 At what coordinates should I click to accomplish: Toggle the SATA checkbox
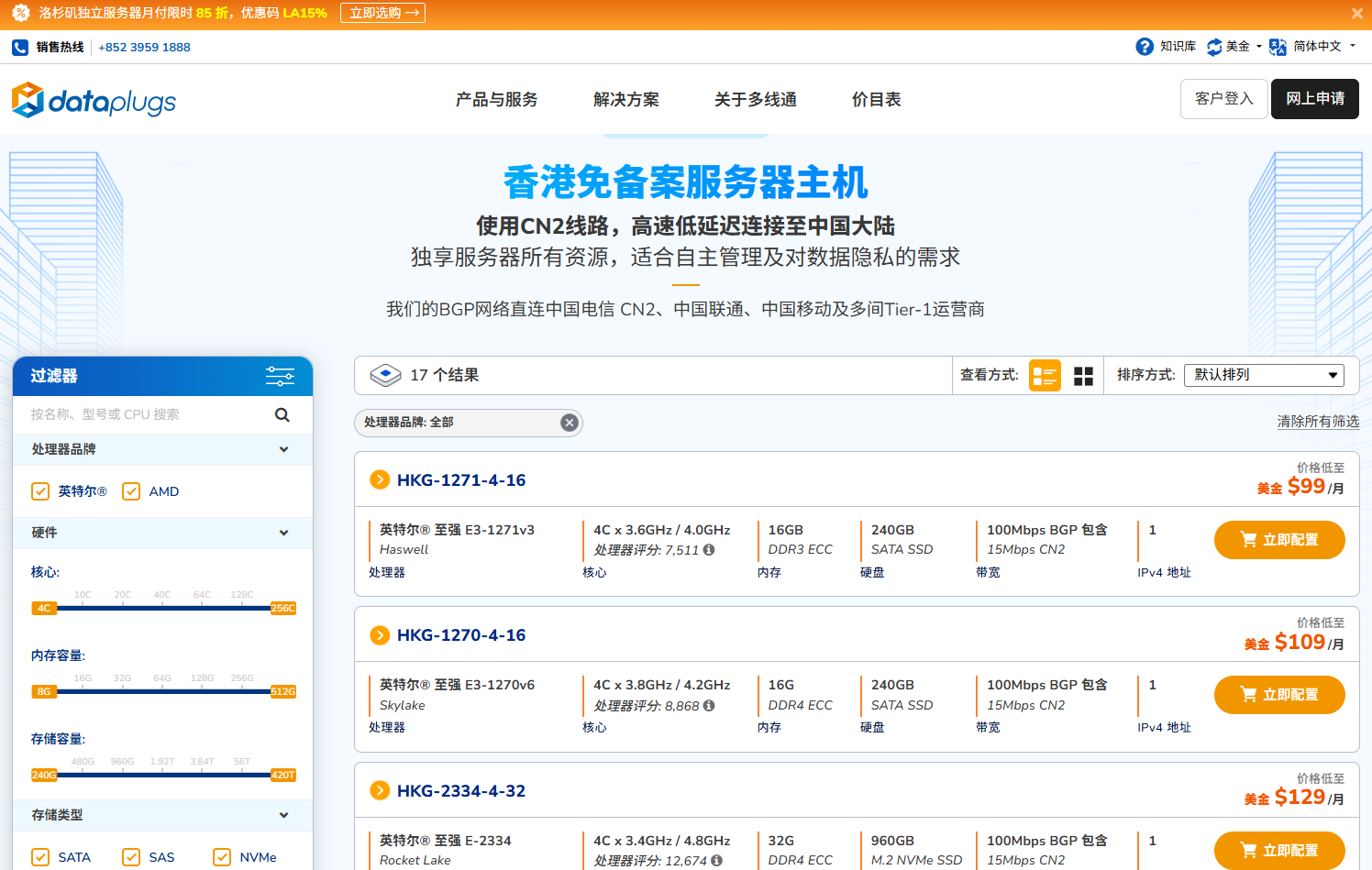pyautogui.click(x=40, y=857)
